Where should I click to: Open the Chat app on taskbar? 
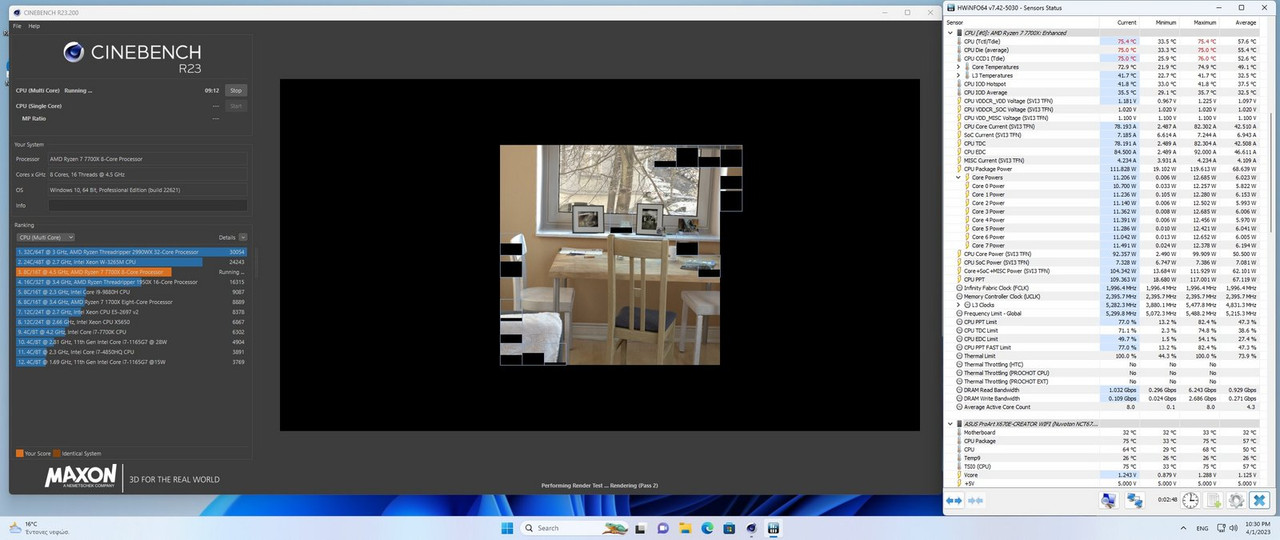click(662, 527)
